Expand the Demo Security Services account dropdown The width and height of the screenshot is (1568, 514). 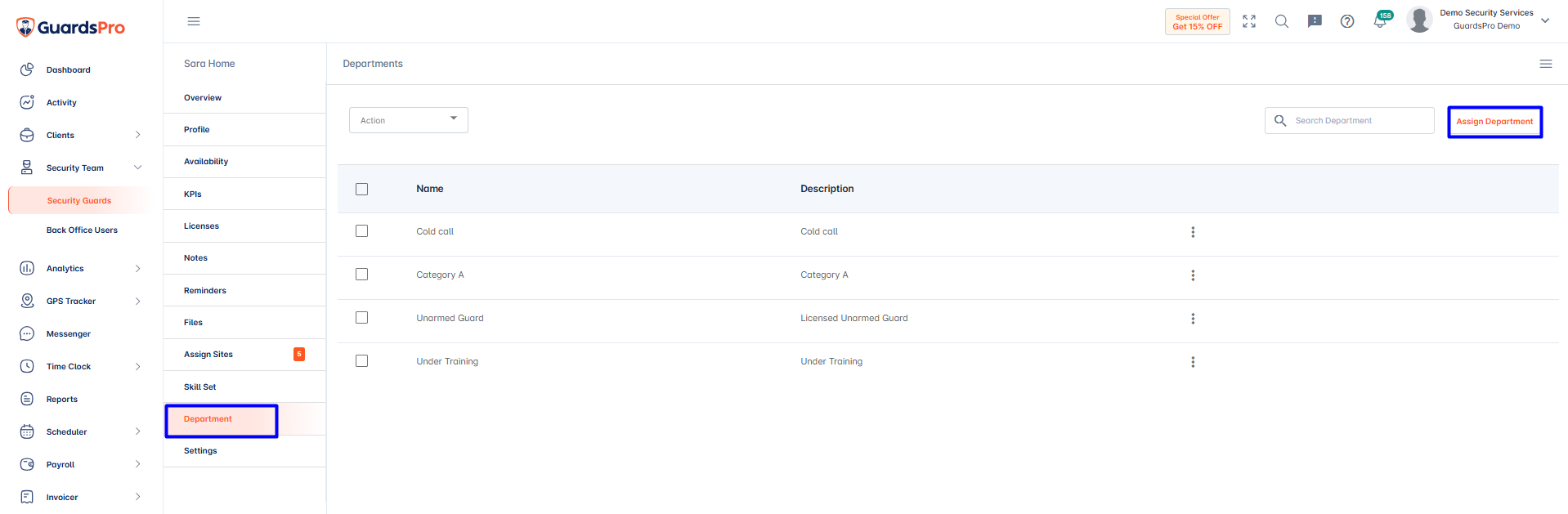tap(1545, 20)
